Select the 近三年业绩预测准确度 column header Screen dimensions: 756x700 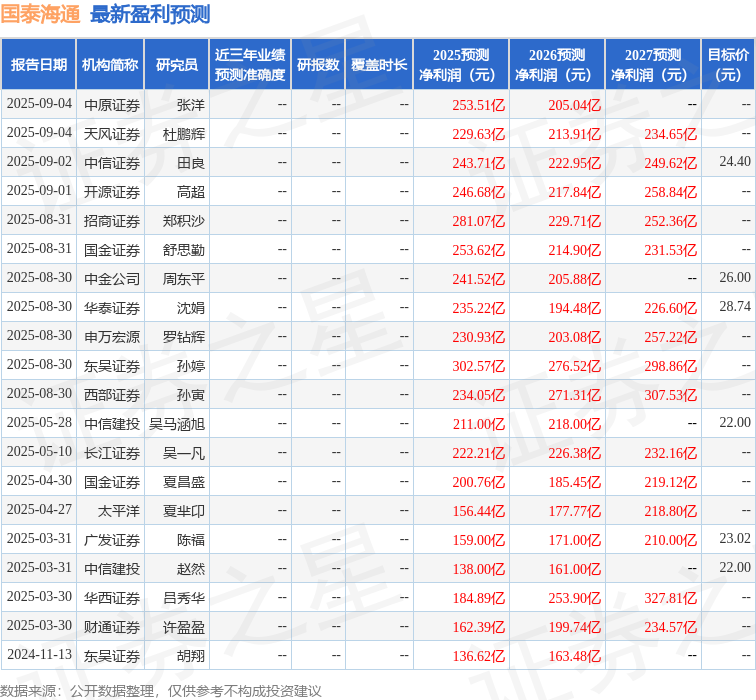pyautogui.click(x=250, y=65)
